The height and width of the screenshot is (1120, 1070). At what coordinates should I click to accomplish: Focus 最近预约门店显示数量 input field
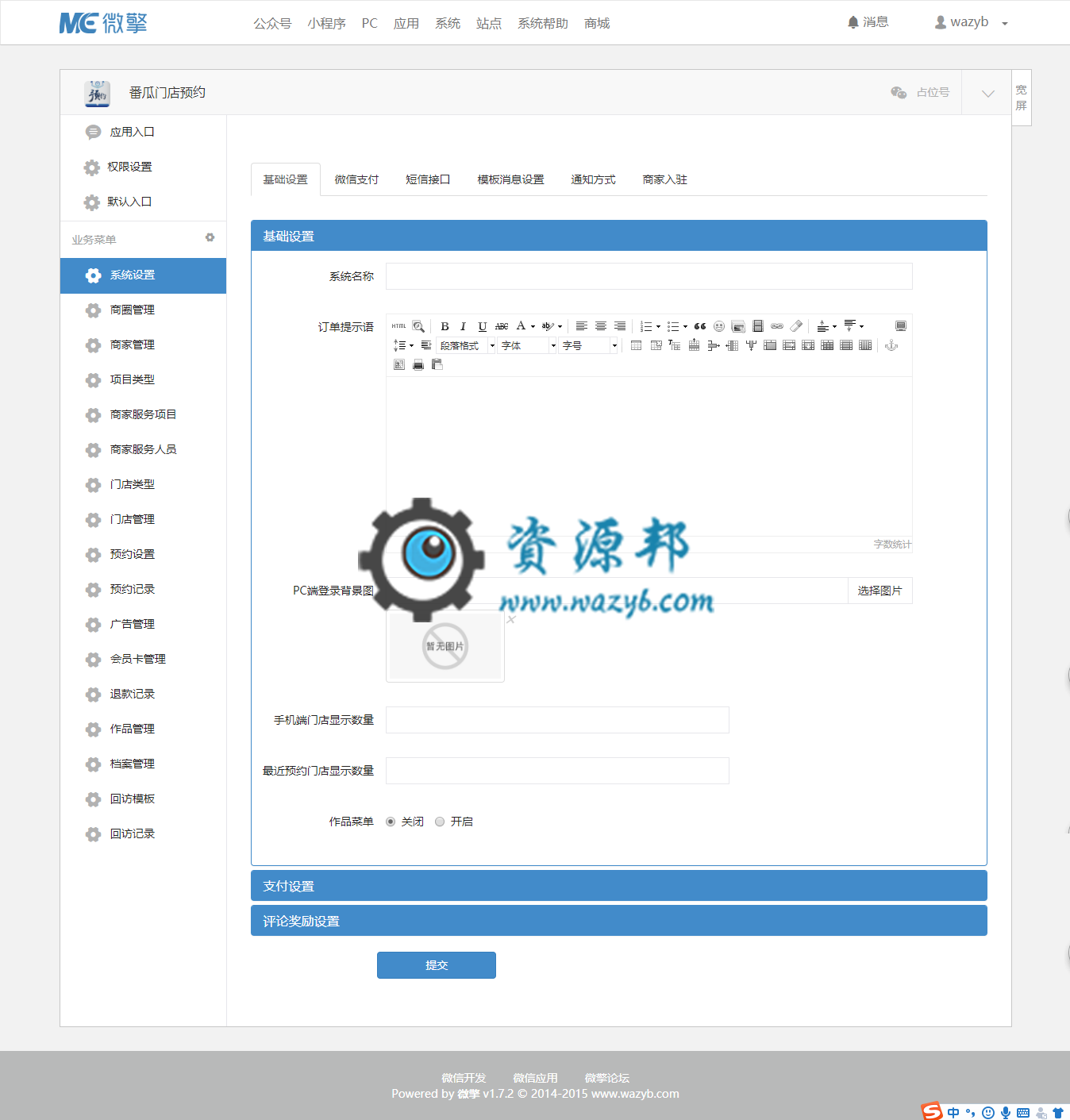point(557,771)
